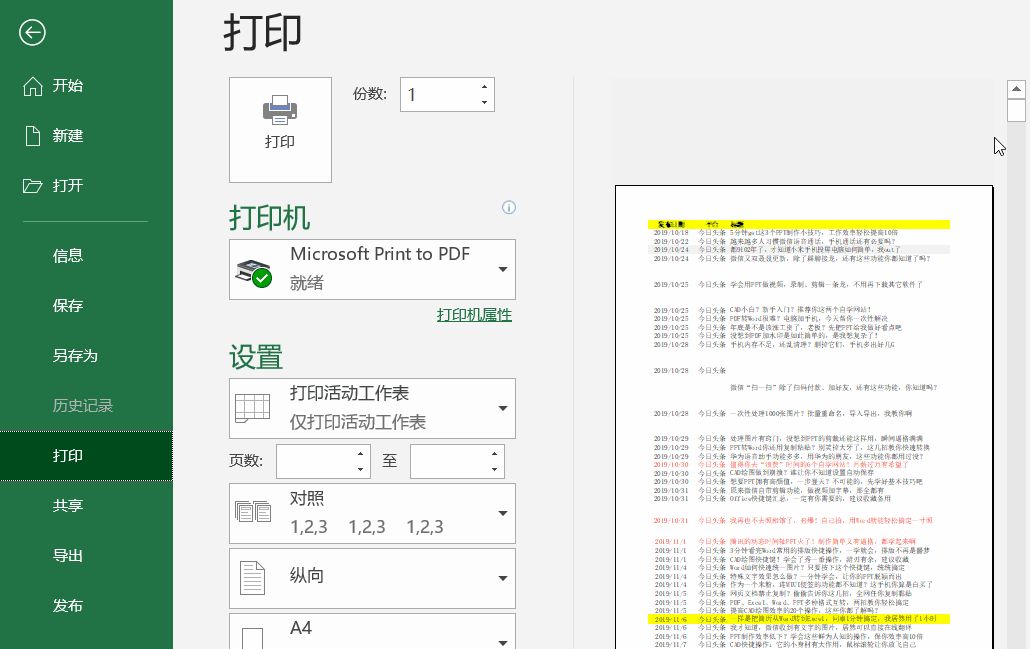Open the 共享 page
Screen dimensions: 1030x649
click(x=67, y=506)
